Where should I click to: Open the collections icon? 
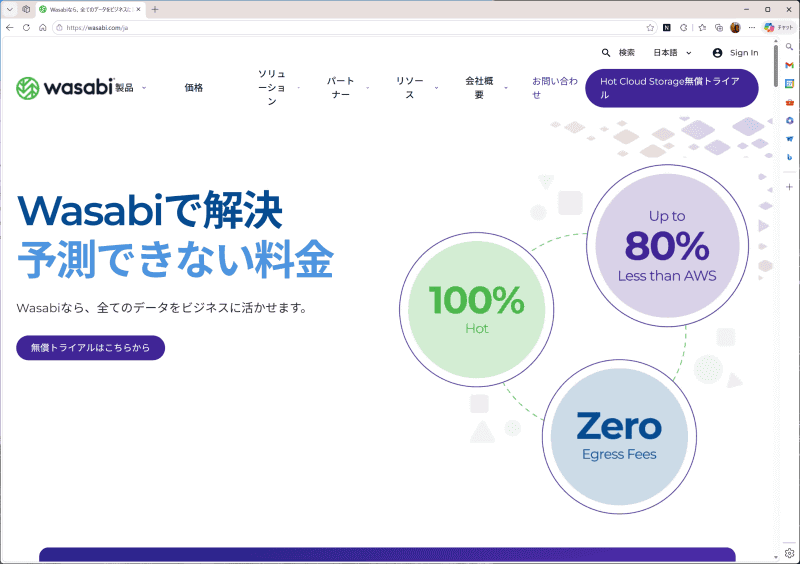coord(718,28)
